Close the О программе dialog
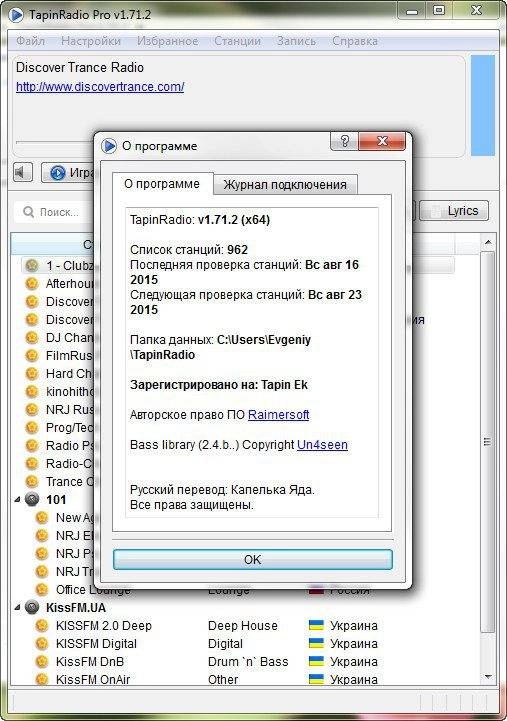Screen dimensions: 507x721 pyautogui.click(x=382, y=141)
